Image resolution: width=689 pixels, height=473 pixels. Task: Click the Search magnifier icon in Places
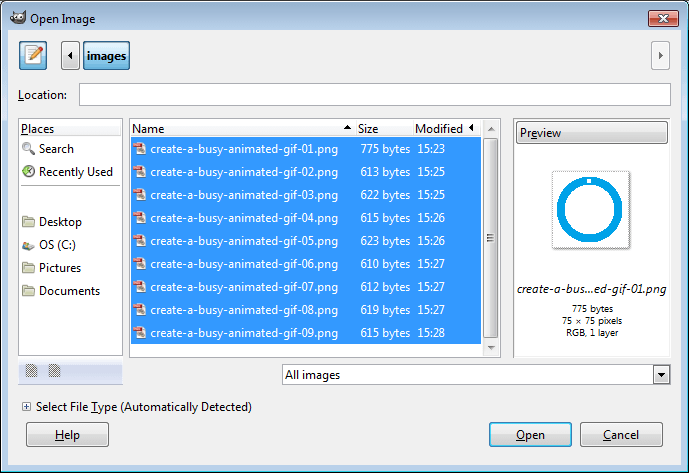(28, 149)
